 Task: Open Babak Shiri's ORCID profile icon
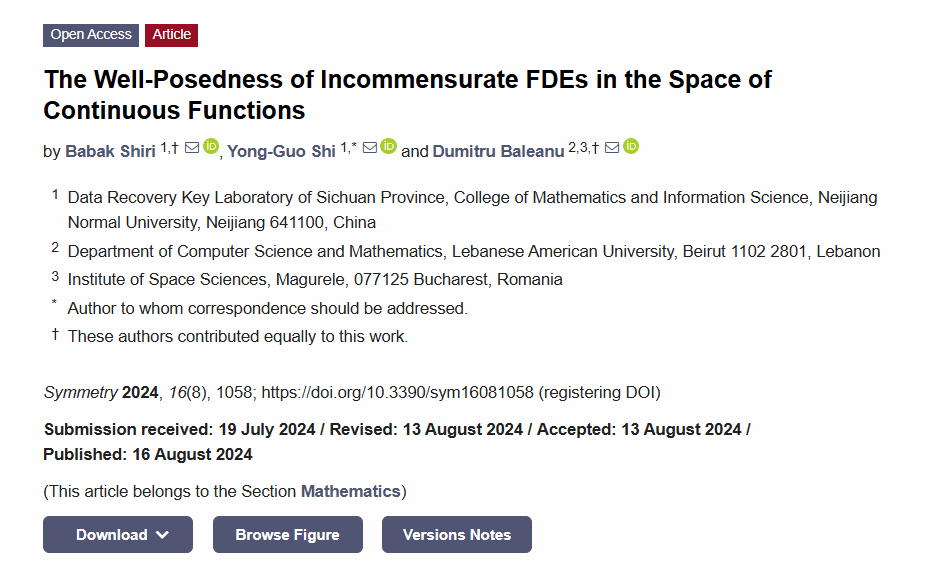pyautogui.click(x=211, y=146)
